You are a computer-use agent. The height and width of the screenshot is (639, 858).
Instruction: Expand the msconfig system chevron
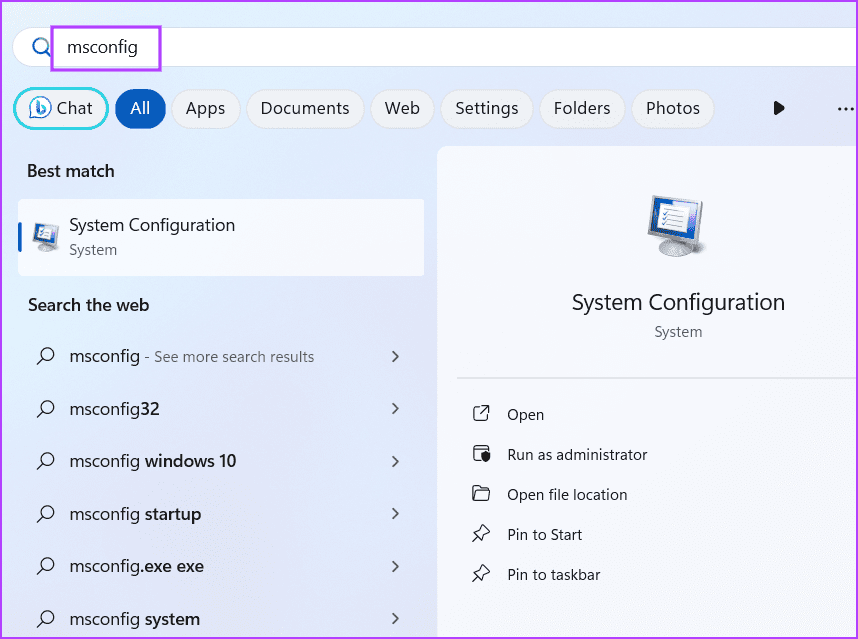point(395,619)
